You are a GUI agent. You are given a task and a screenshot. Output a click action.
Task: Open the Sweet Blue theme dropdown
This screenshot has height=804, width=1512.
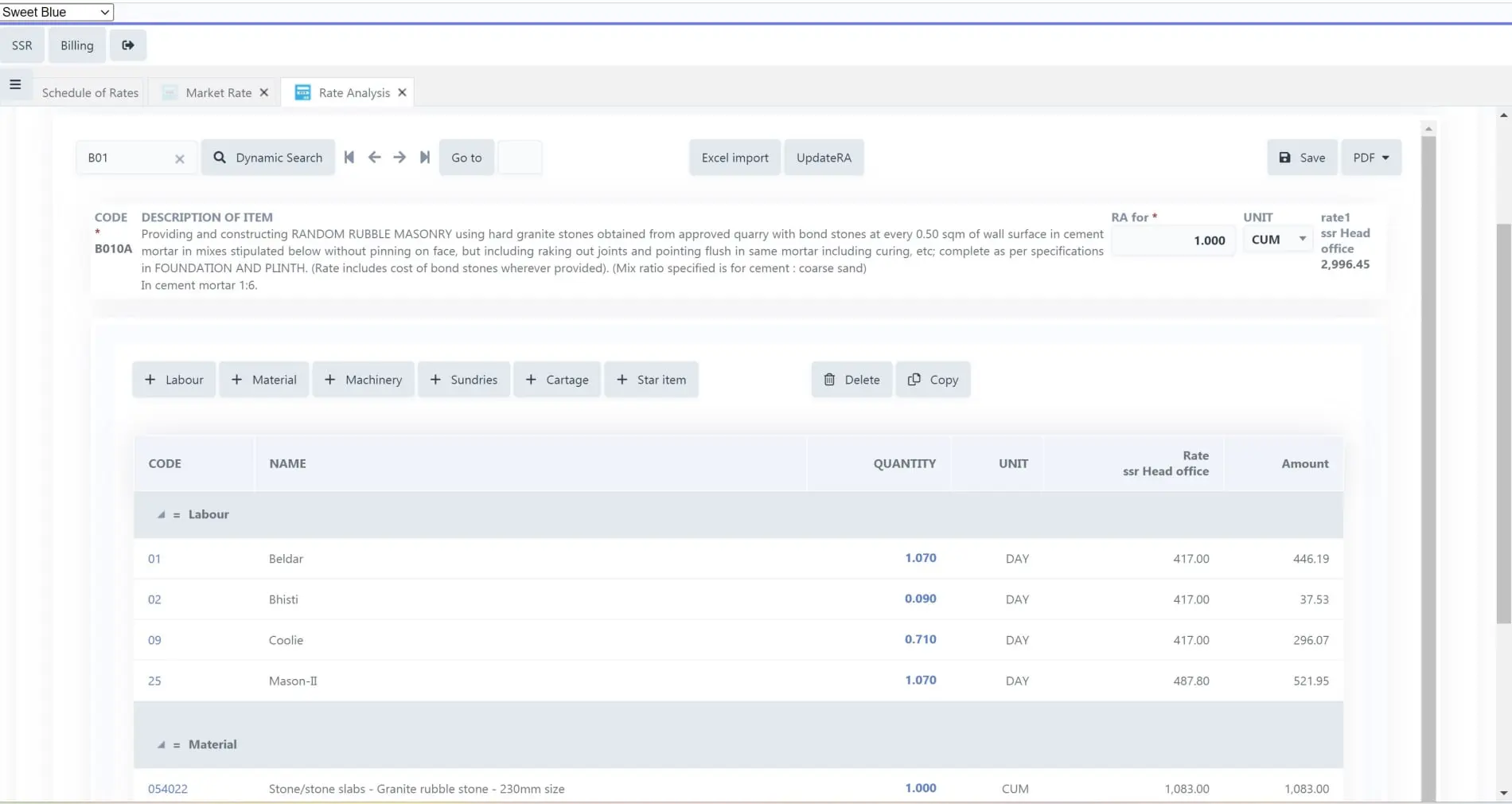tap(57, 12)
